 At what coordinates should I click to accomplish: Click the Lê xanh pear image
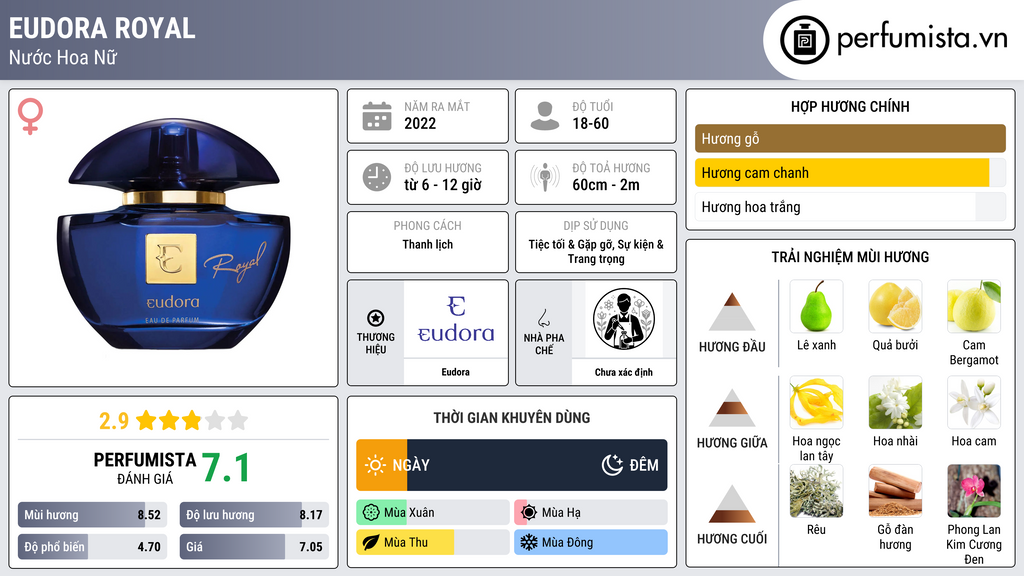point(816,307)
